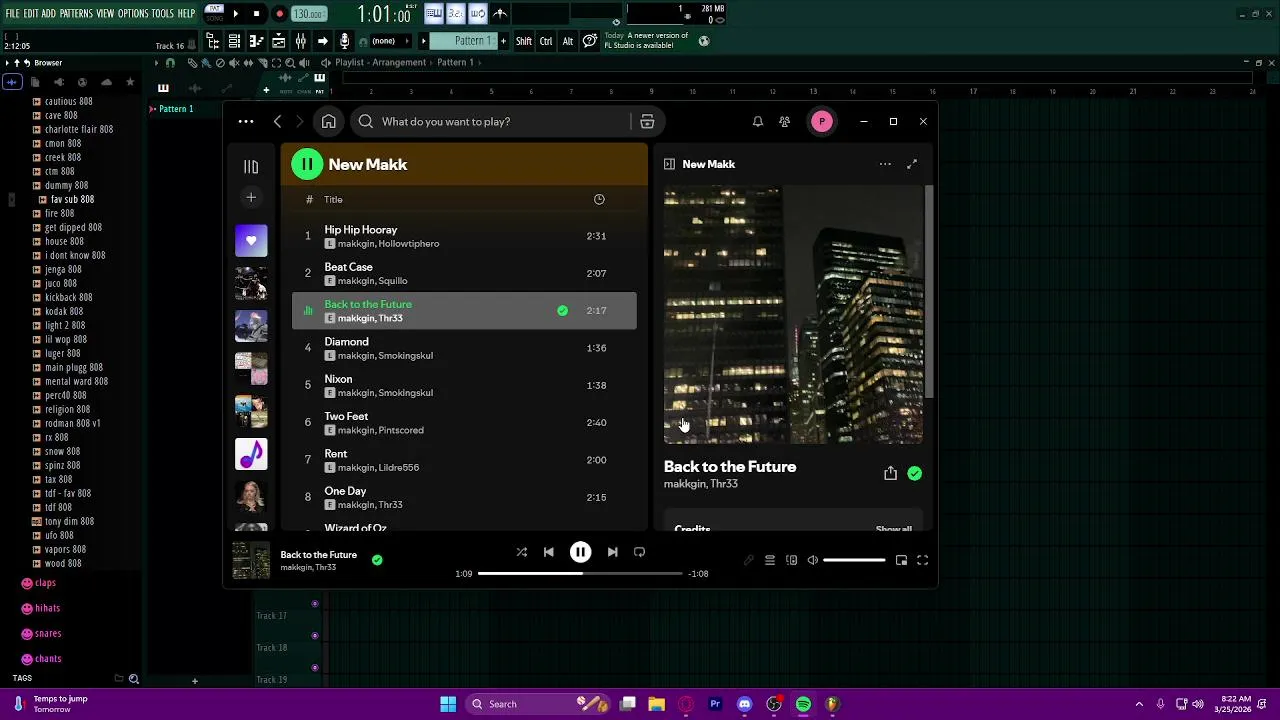Click the makkgin artist link in player bar
The image size is (1280, 720).
296,567
